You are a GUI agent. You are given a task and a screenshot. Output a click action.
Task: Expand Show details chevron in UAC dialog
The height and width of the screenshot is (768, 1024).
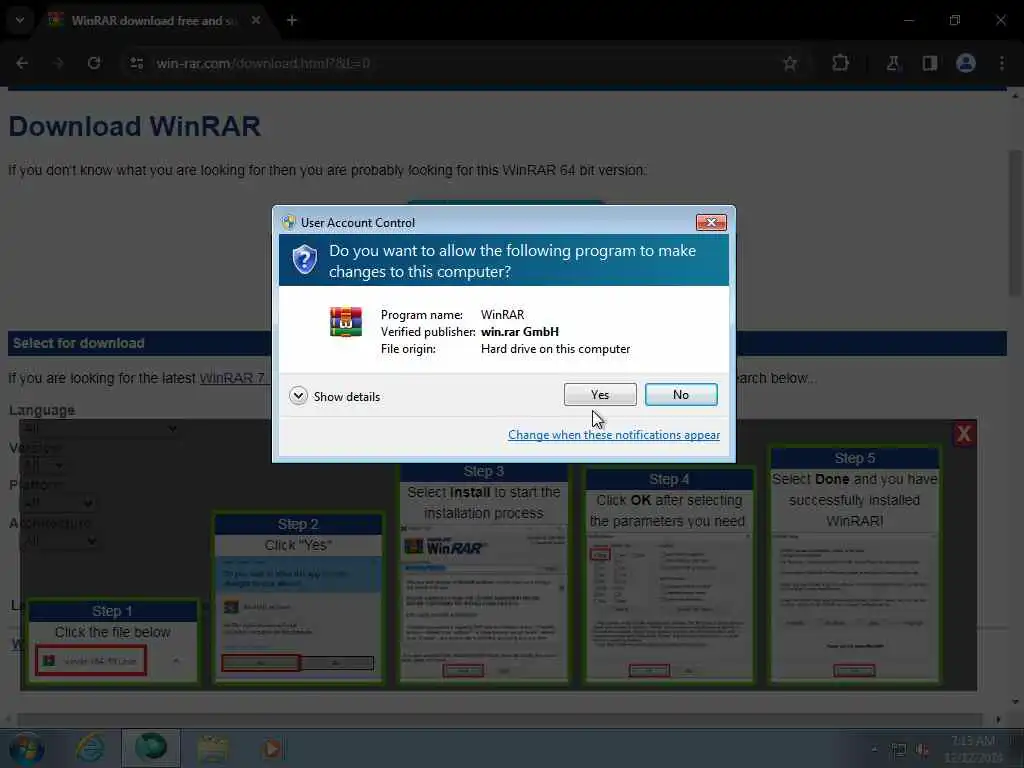pos(298,396)
